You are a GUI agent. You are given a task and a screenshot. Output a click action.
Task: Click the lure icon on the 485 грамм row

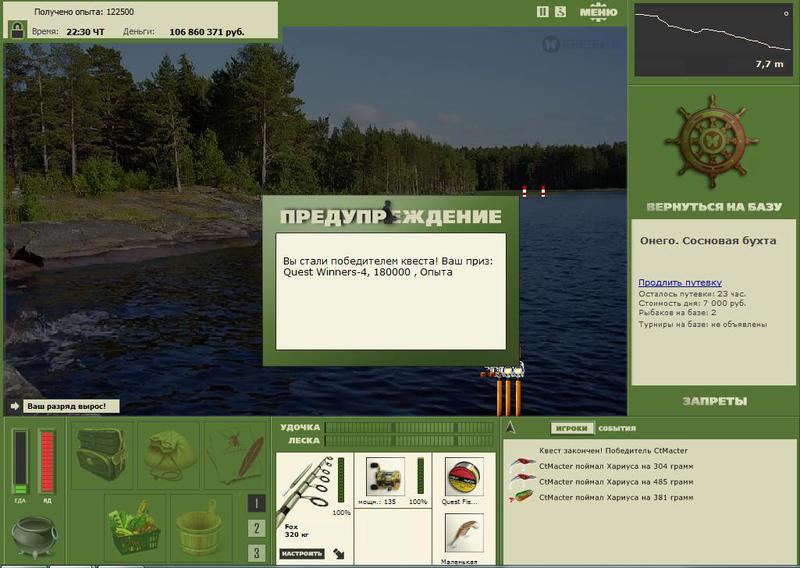pyautogui.click(x=521, y=480)
